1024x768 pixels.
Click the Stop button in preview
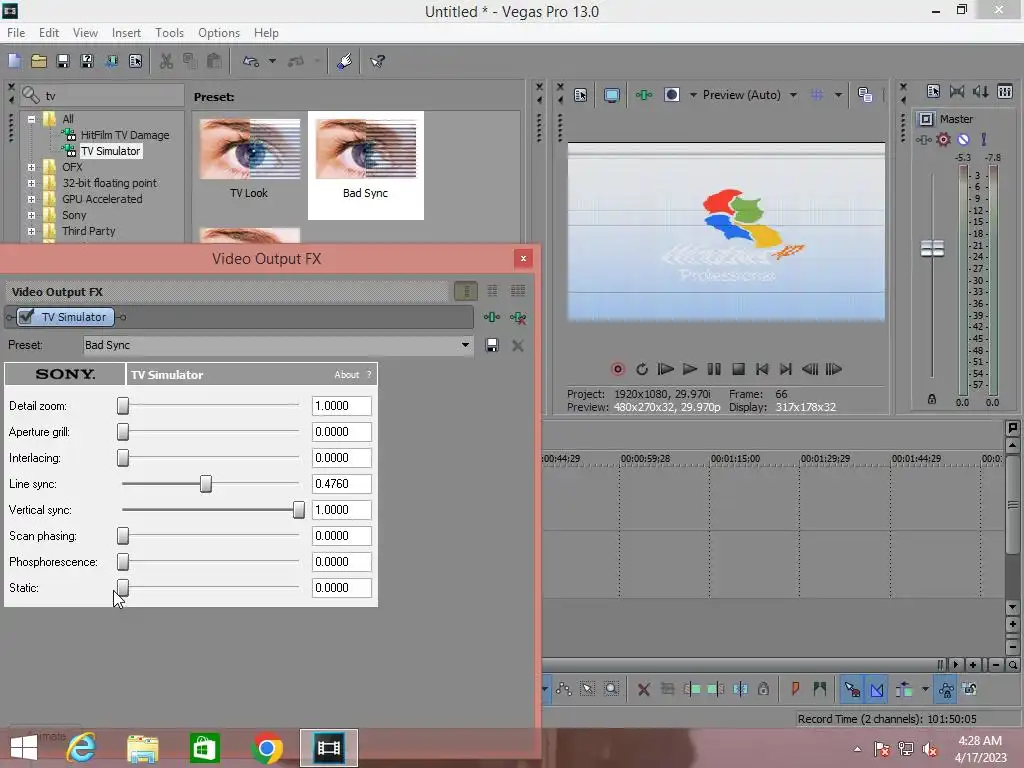tap(738, 369)
